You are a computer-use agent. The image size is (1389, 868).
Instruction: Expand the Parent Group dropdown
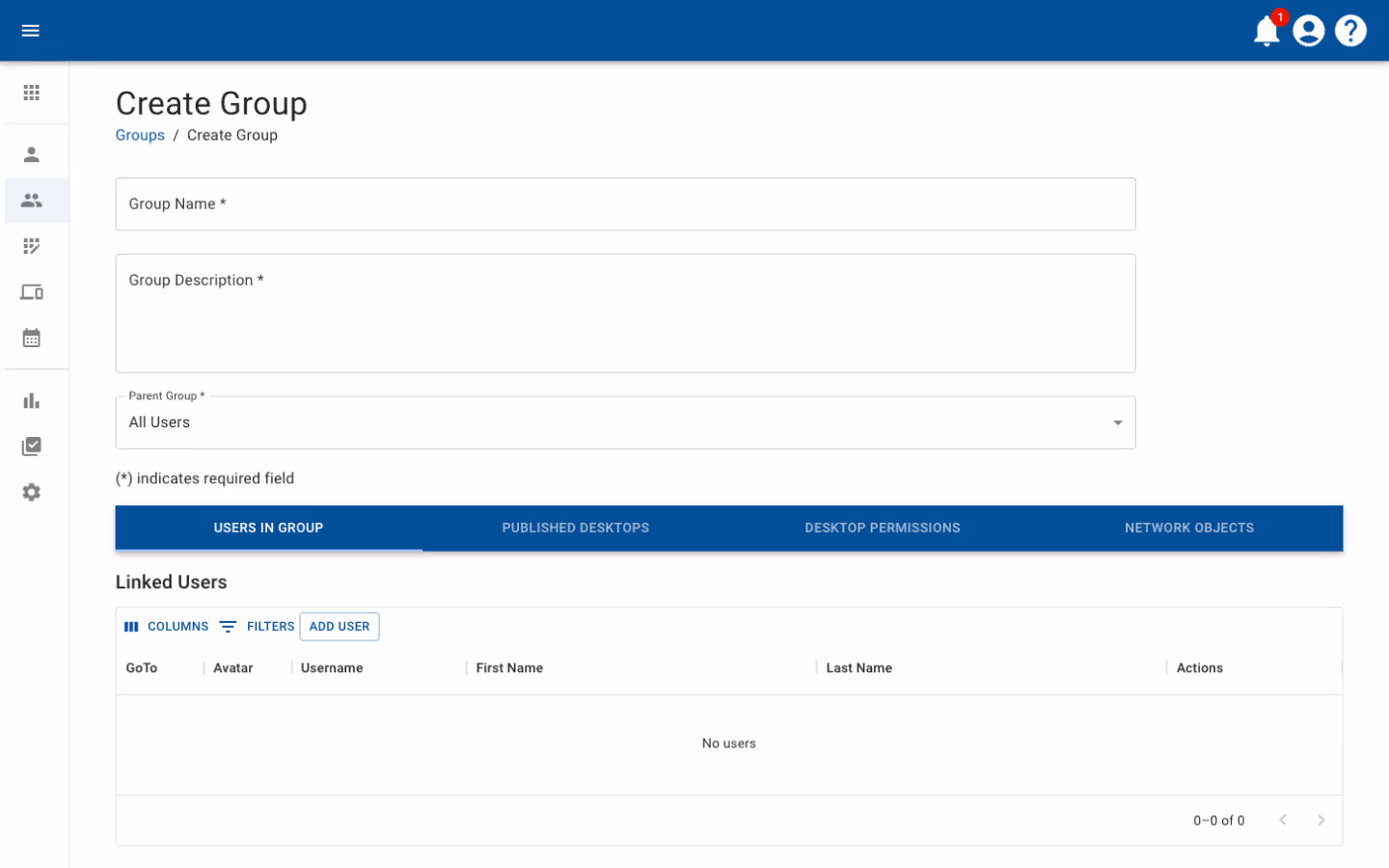(x=1117, y=422)
